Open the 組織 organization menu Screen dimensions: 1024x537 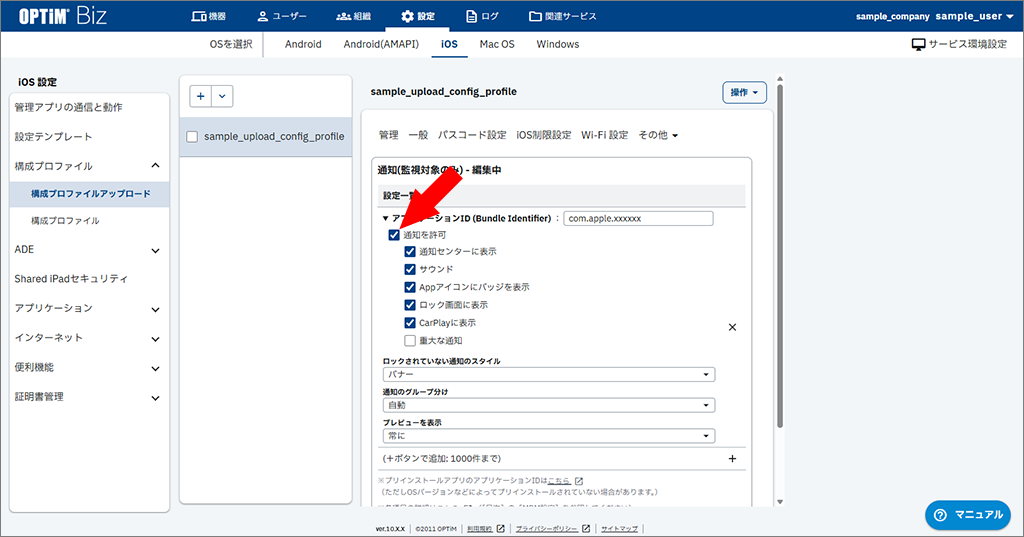point(353,16)
